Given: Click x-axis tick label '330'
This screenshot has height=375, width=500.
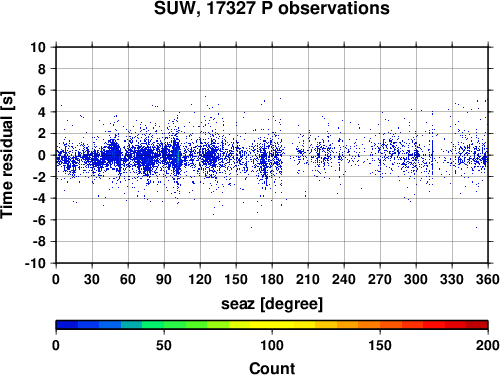Looking at the screenshot, I should pos(452,279).
